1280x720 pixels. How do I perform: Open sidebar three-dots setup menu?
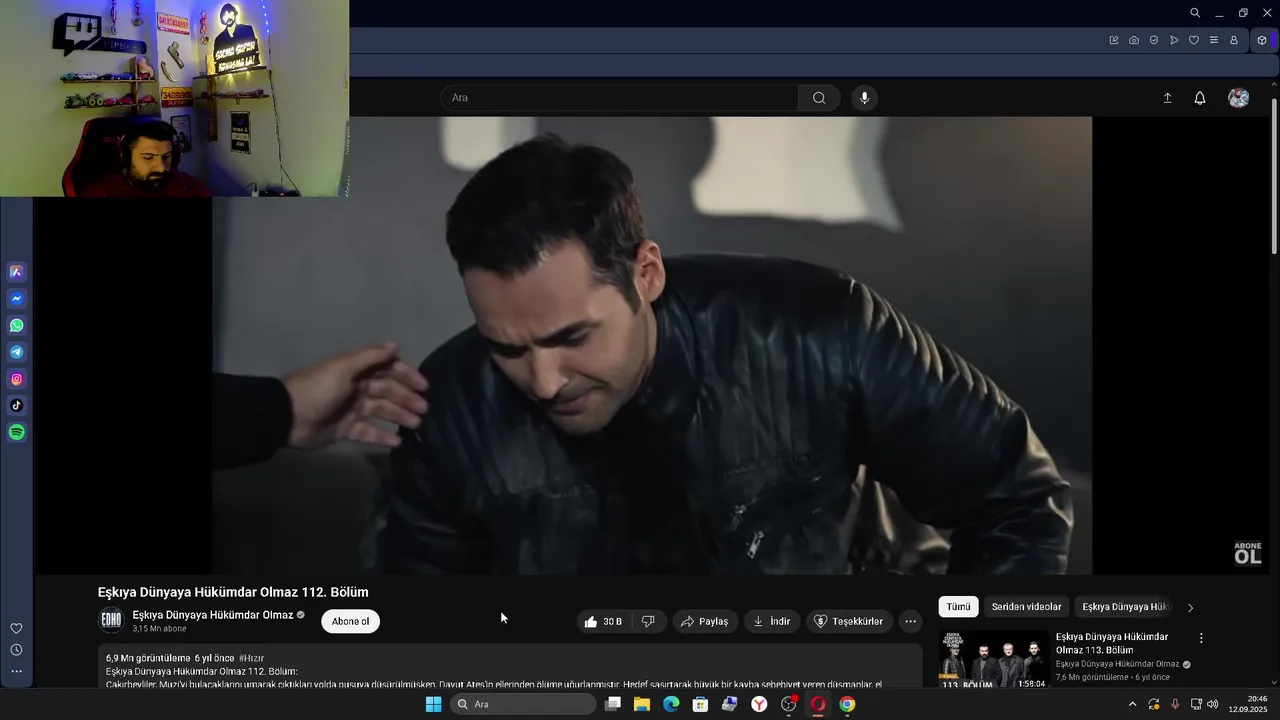pyautogui.click(x=16, y=671)
